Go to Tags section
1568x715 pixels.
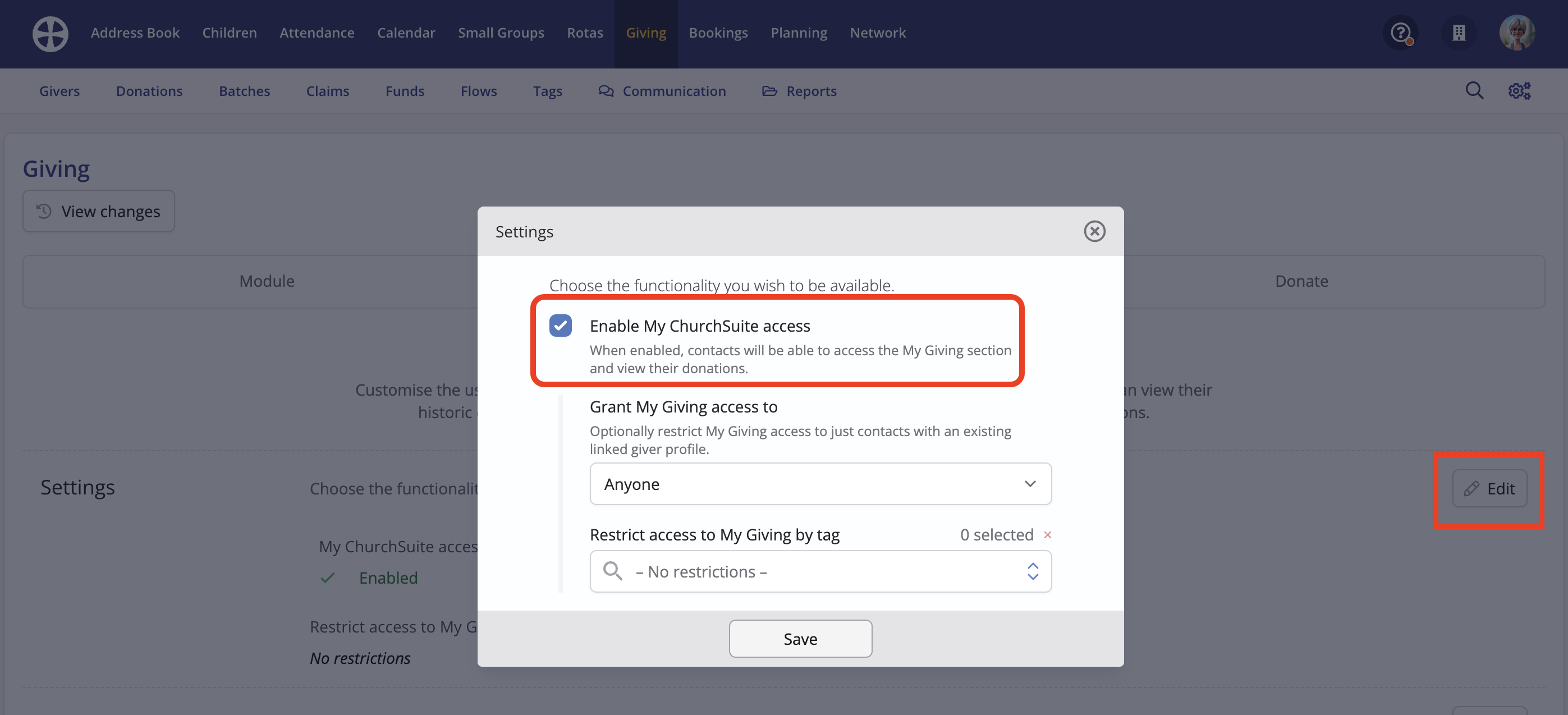coord(547,91)
